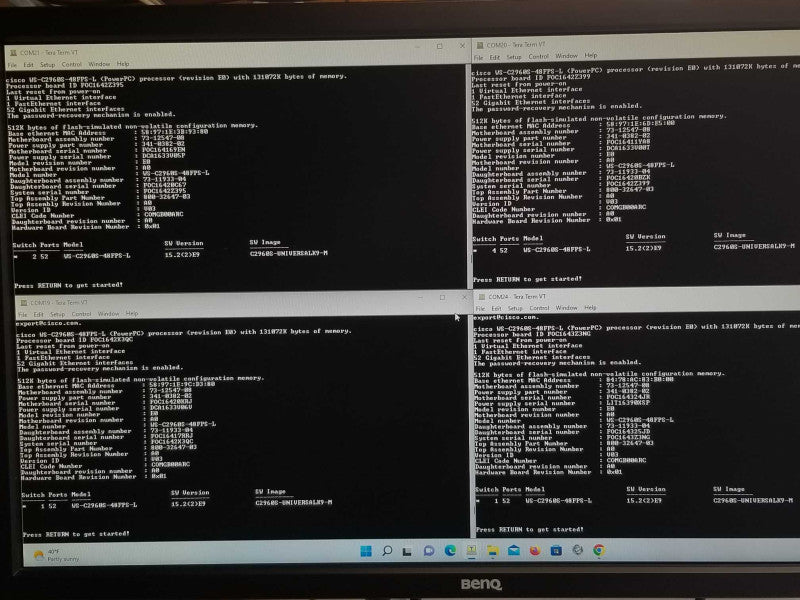Open taskbar Search magnifier
Screen dimensions: 800x600
[387, 551]
